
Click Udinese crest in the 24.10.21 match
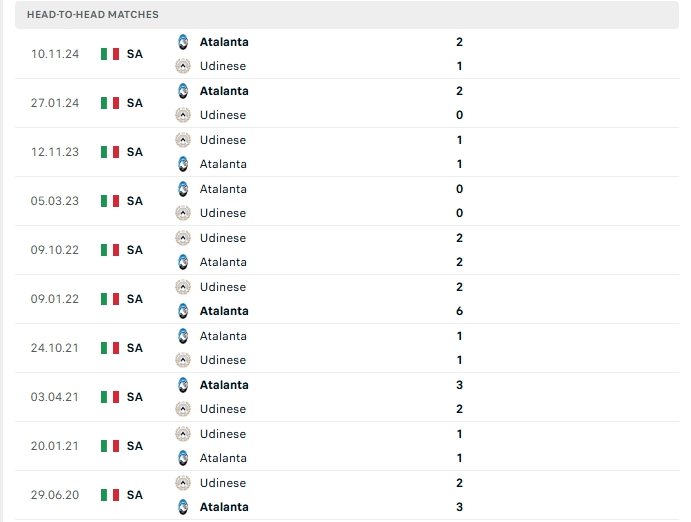coord(183,360)
